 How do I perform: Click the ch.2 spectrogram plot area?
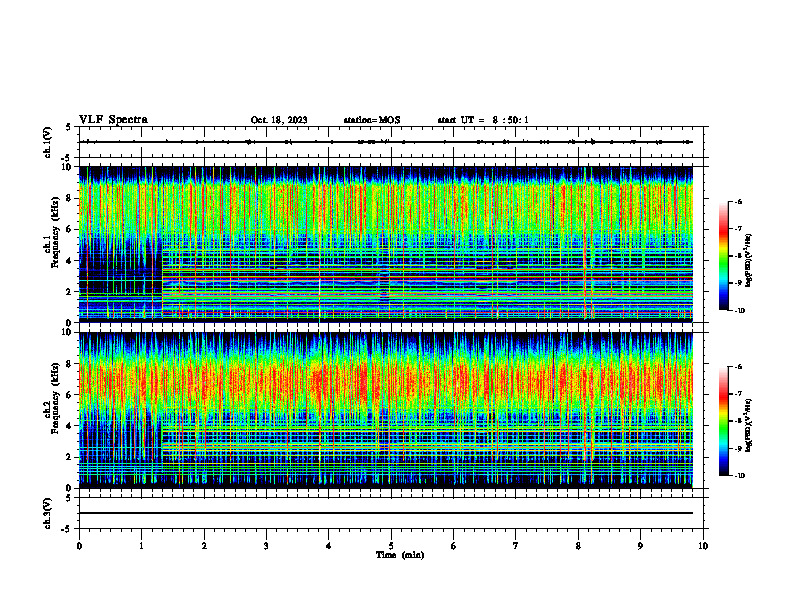coord(385,410)
